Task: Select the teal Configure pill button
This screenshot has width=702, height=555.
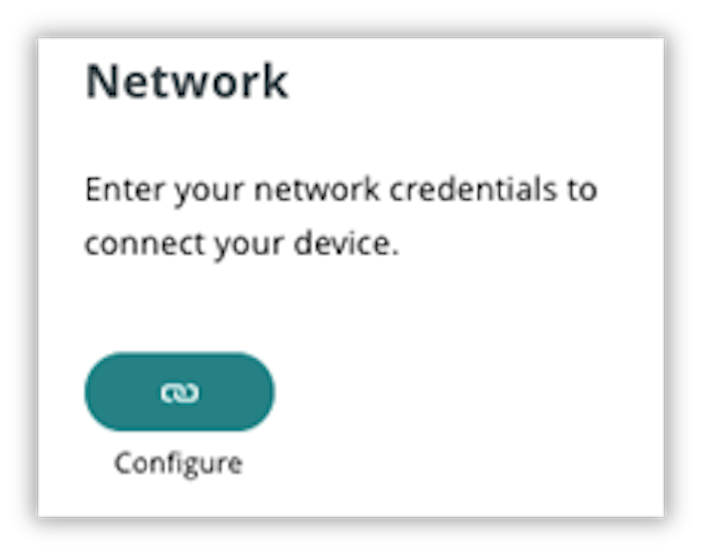Action: 180,392
